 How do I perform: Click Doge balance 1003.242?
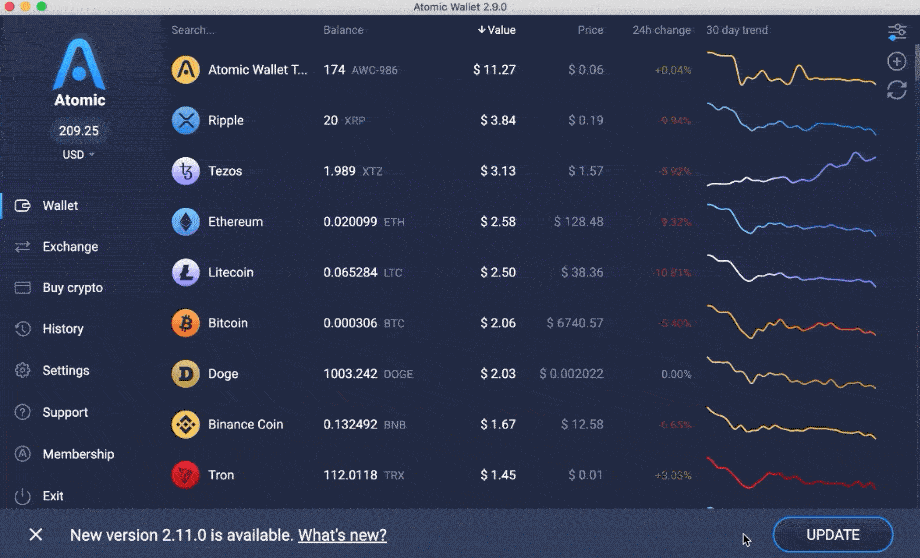350,374
